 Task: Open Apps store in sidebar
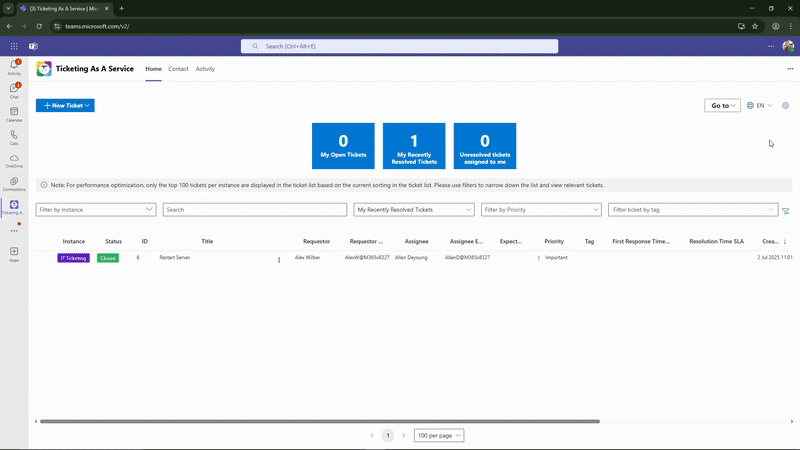point(14,254)
